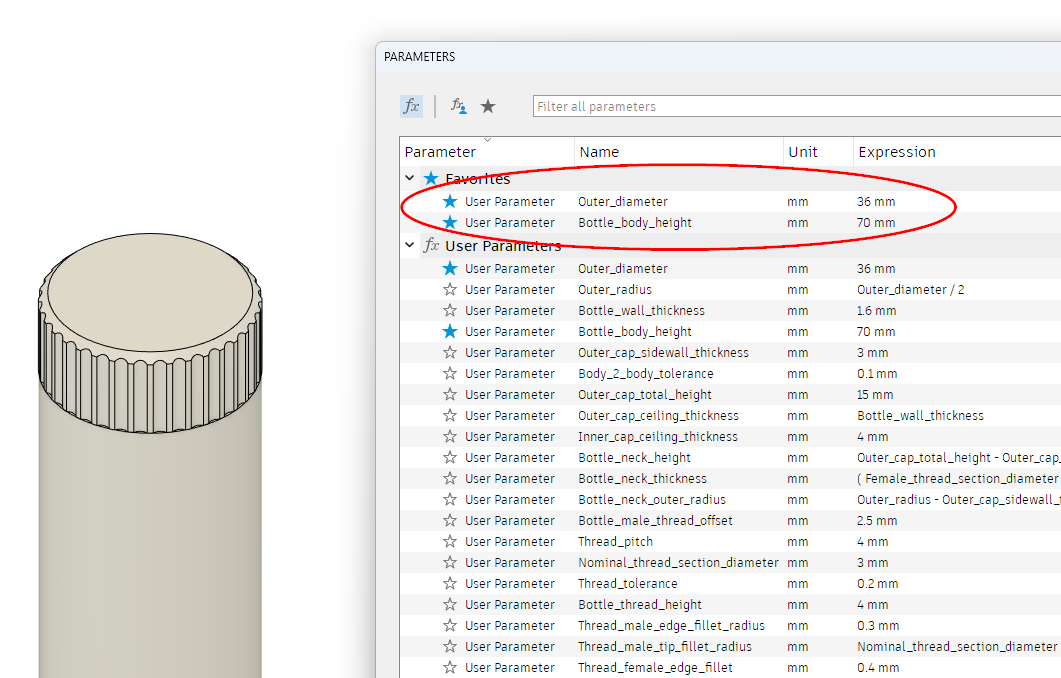Click the user-defined parameters fx icon

(458, 105)
